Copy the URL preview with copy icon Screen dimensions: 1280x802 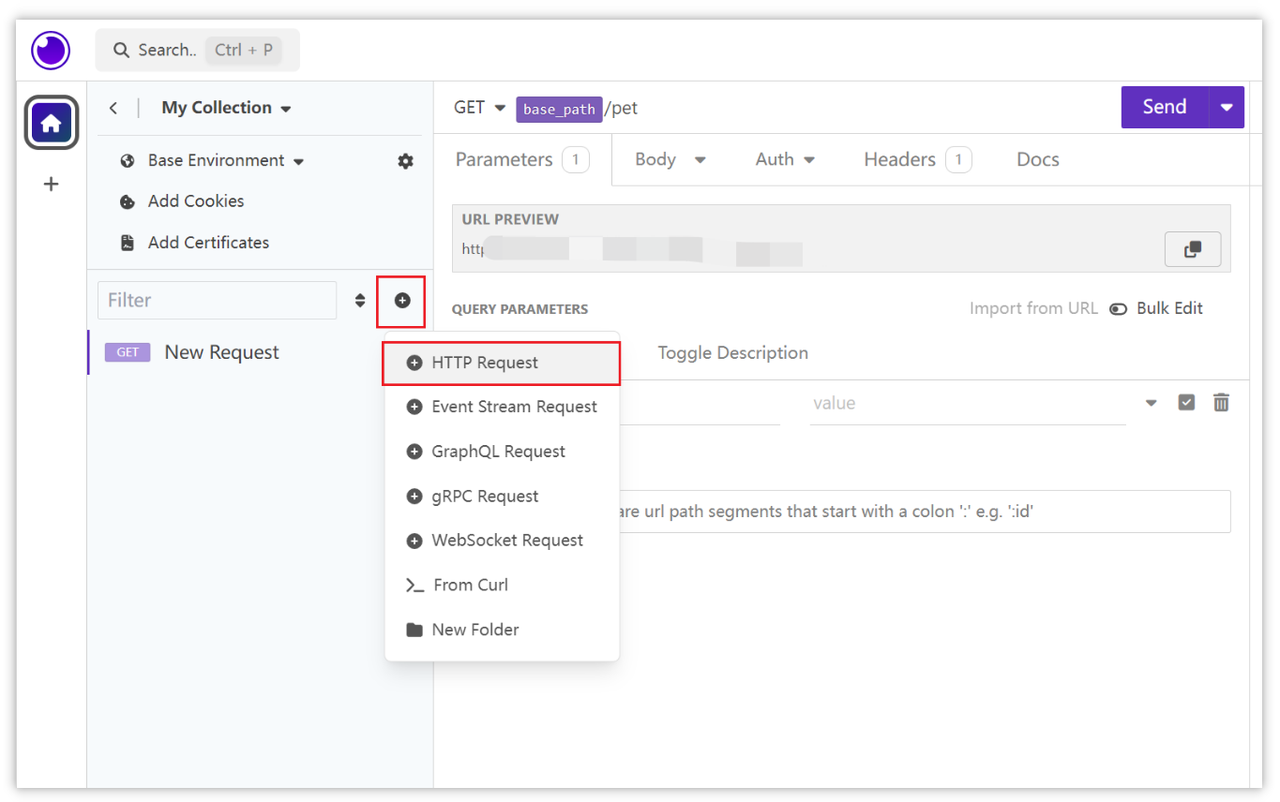[x=1193, y=249]
